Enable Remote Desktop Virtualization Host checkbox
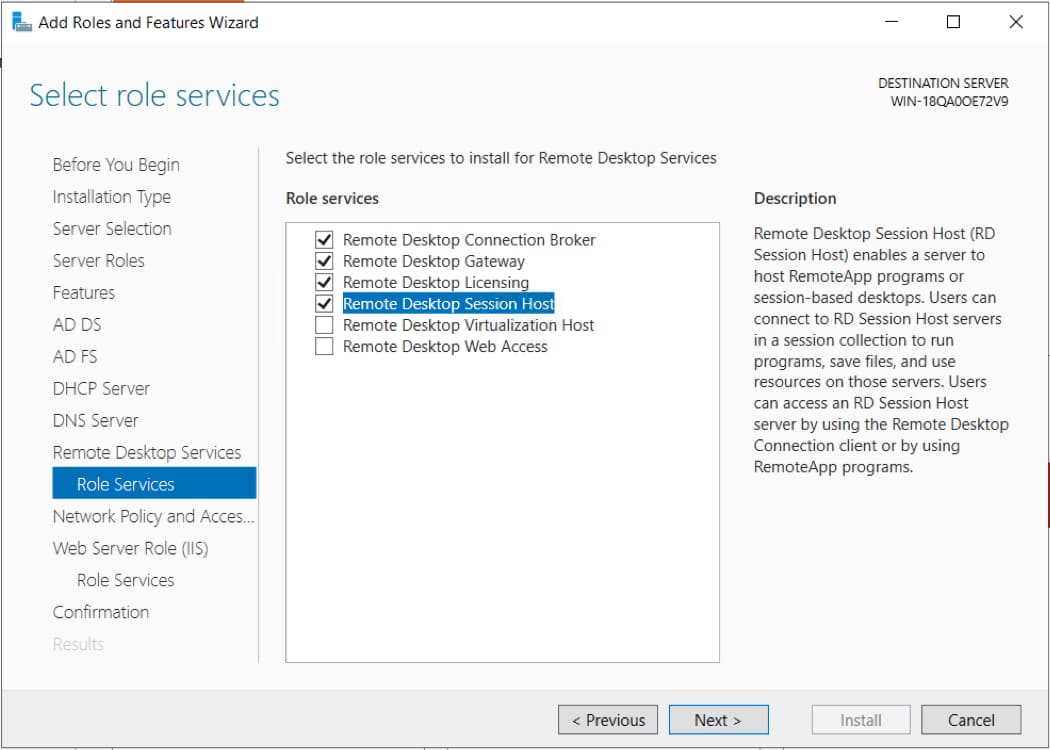Screen dimensions: 1050x750 323,325
